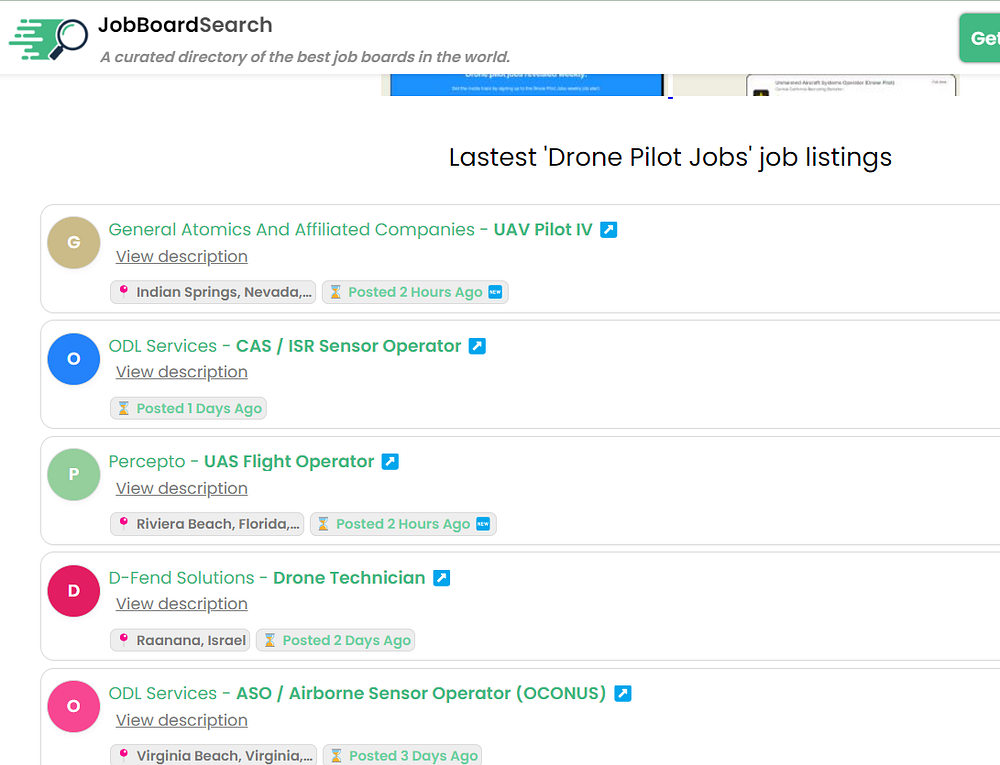The image size is (1000, 765).
Task: Open external link icon beside UAS Flight Operator
Action: tap(390, 462)
